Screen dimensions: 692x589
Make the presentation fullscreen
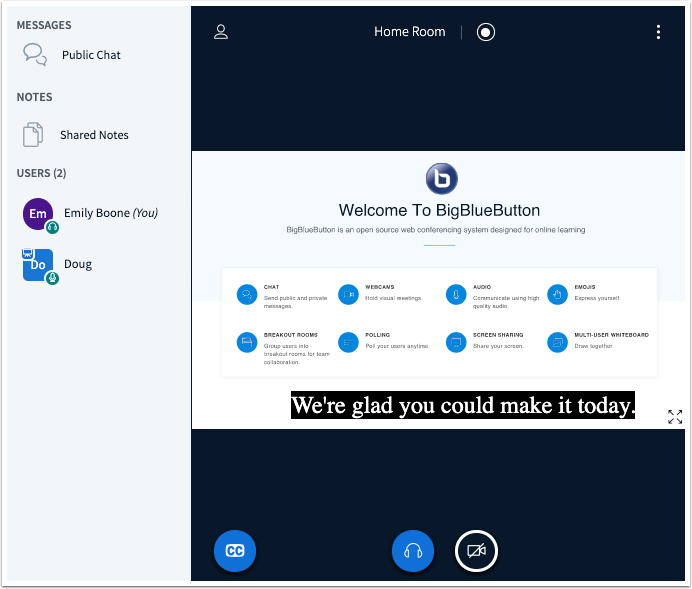(675, 417)
